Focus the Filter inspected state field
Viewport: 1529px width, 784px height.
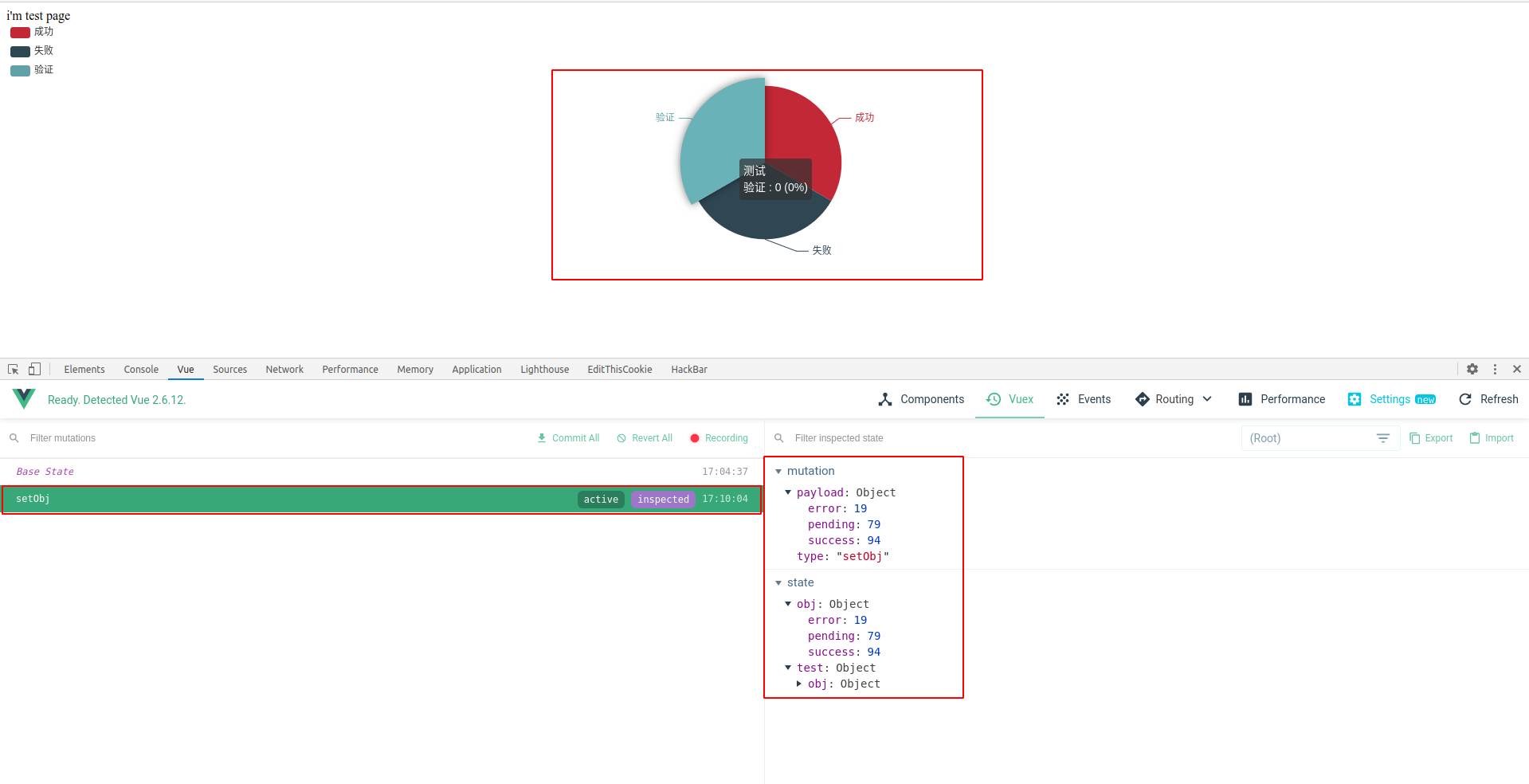pyautogui.click(x=1012, y=438)
